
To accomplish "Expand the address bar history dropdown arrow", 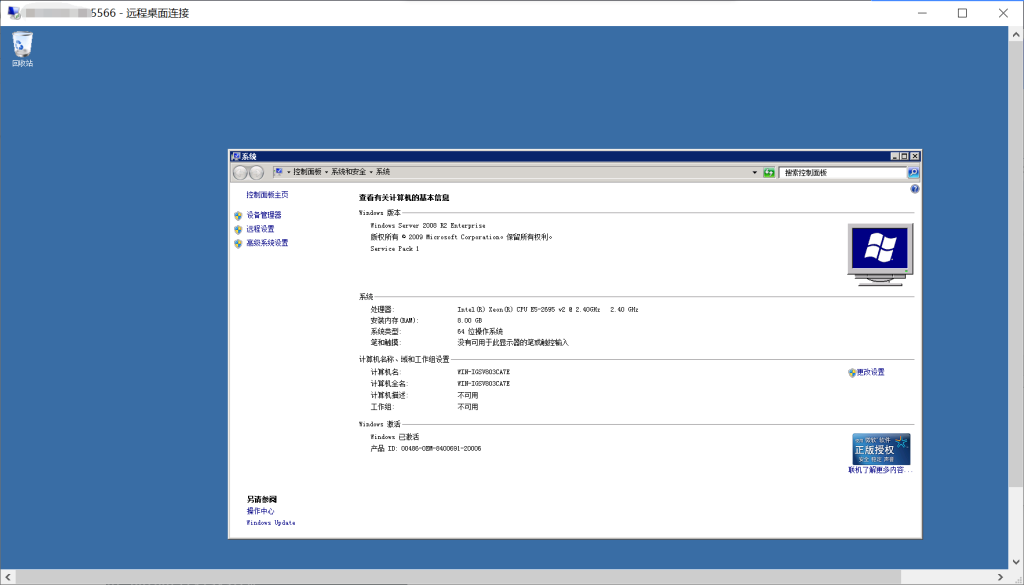I will (755, 172).
